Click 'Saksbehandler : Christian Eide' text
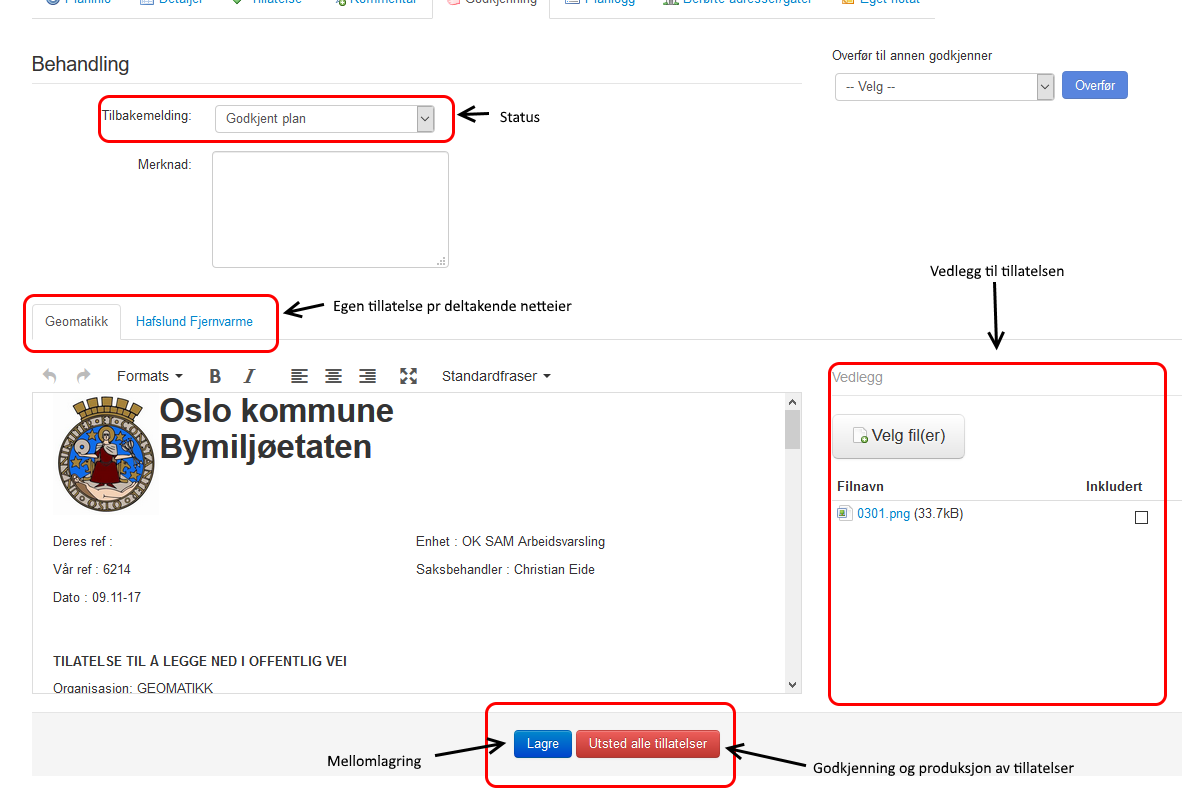1182x800 pixels. [x=505, y=569]
